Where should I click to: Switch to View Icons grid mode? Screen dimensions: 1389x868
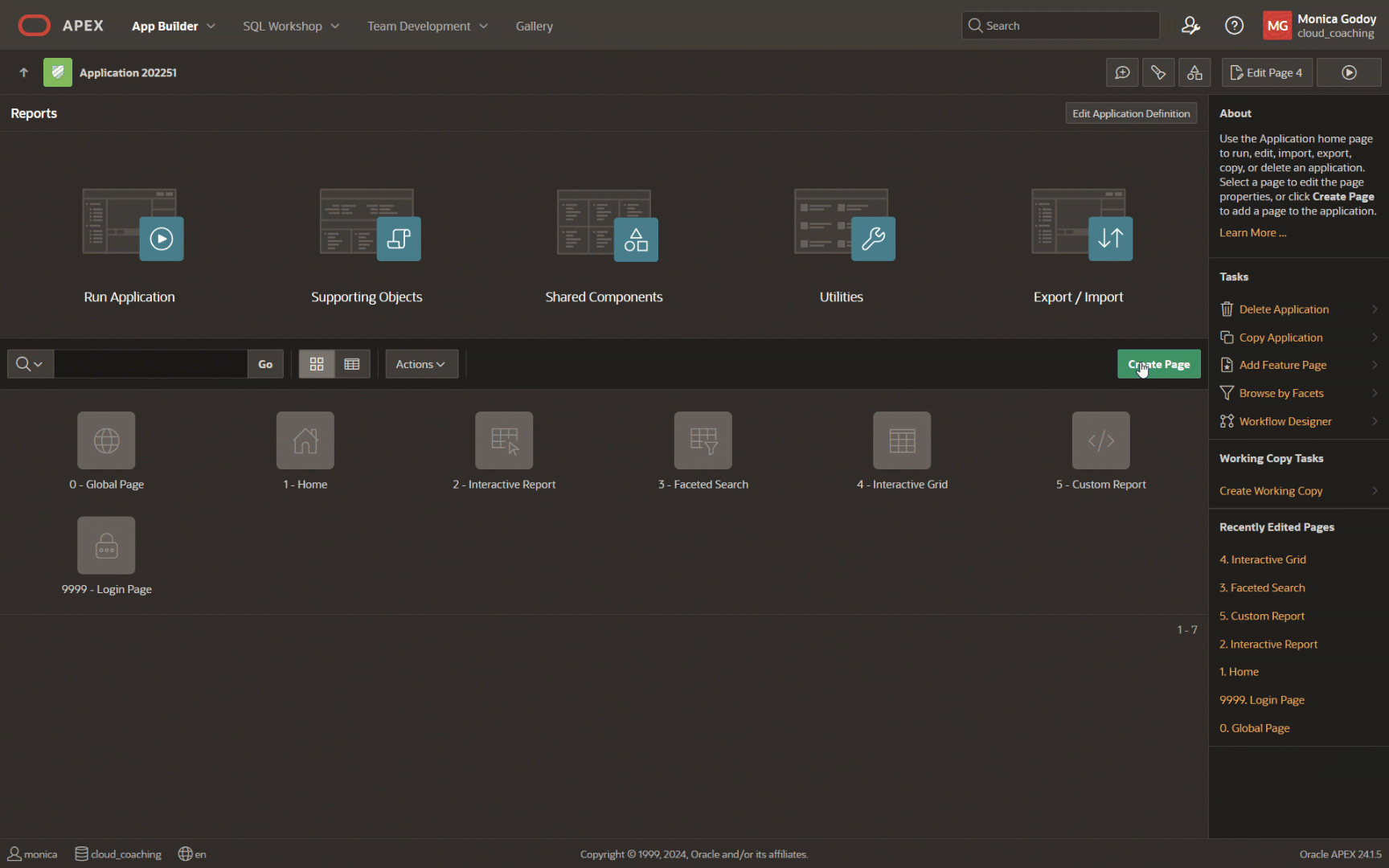pos(317,364)
